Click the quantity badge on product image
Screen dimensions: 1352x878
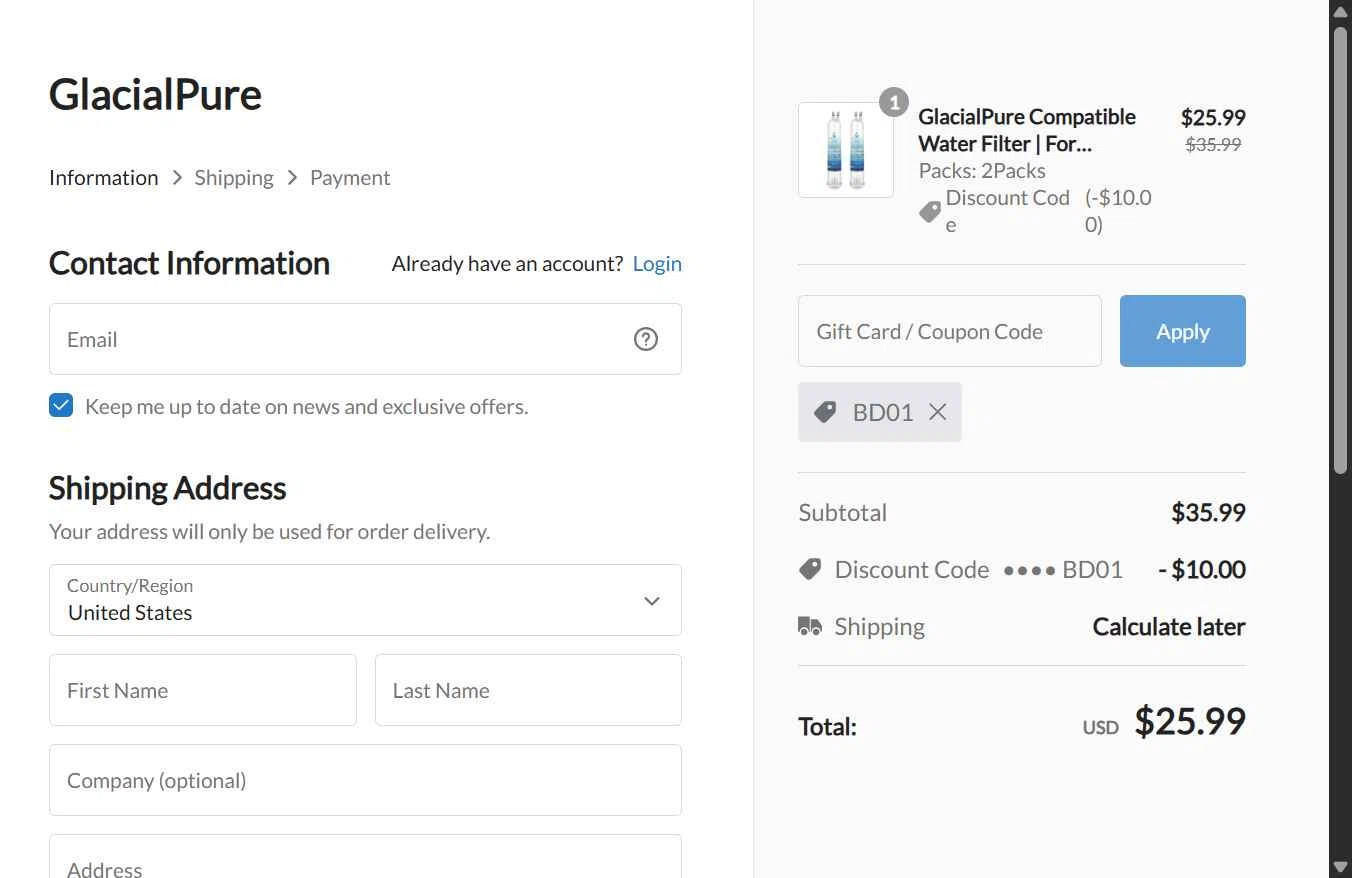click(893, 102)
